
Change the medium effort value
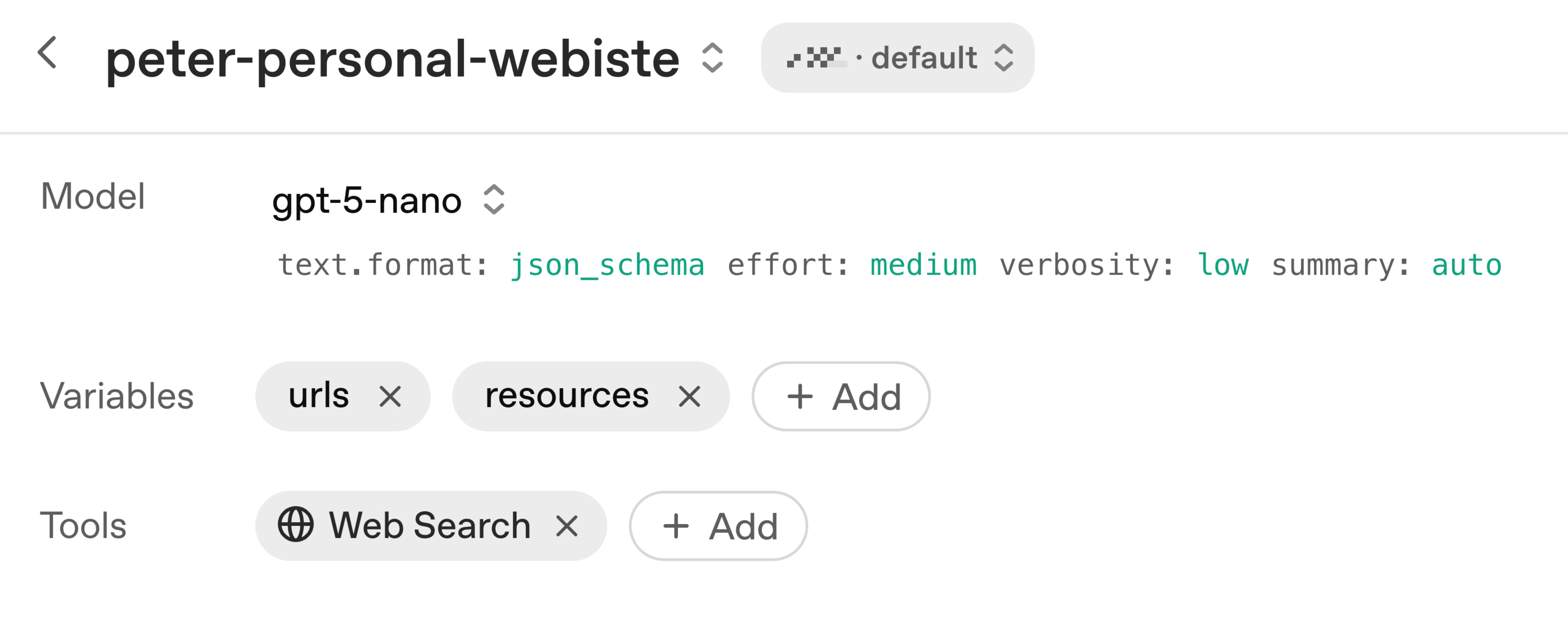click(x=923, y=265)
